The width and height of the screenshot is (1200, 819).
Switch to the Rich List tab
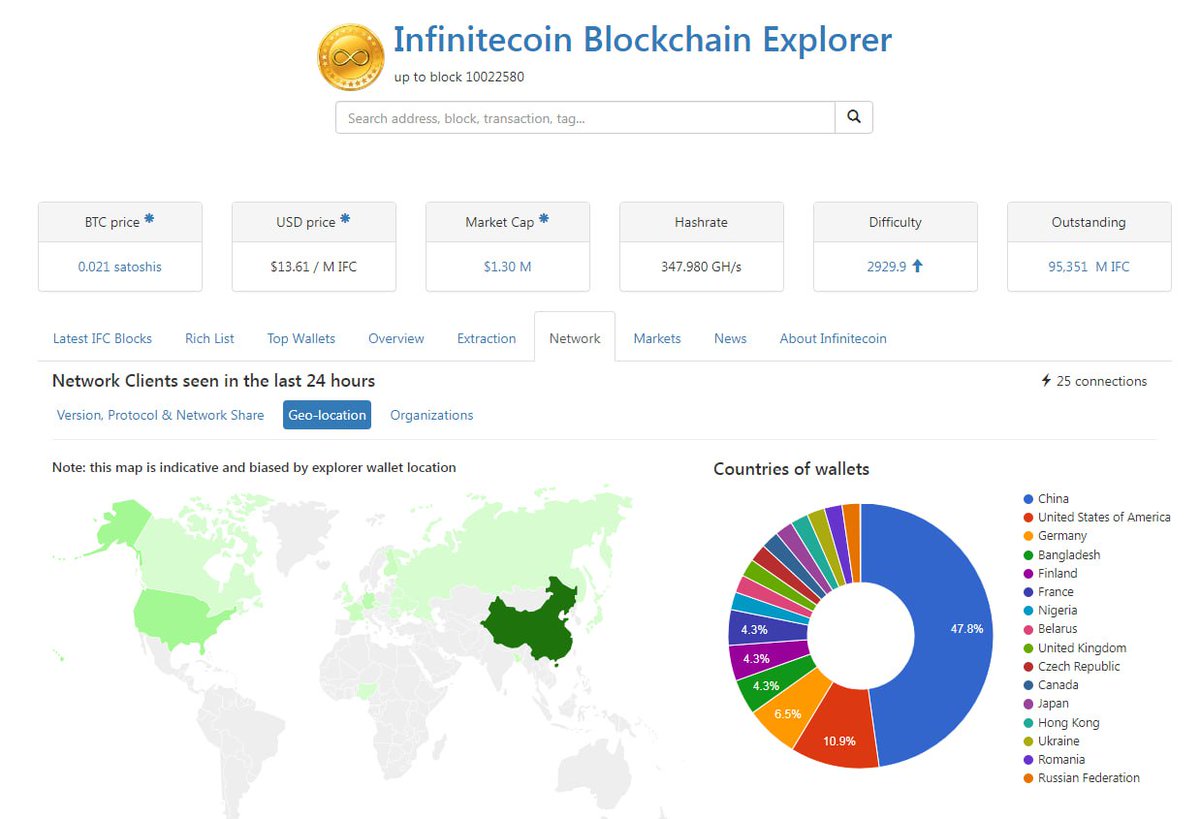pos(210,338)
